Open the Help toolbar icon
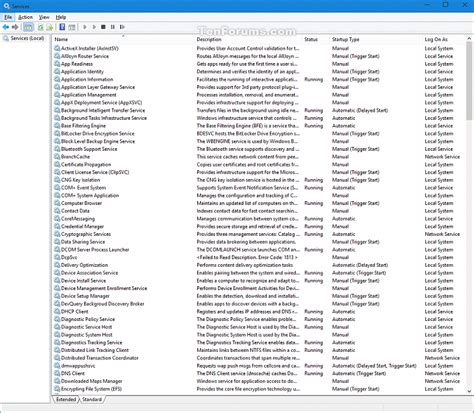The height and width of the screenshot is (413, 474). (x=62, y=27)
